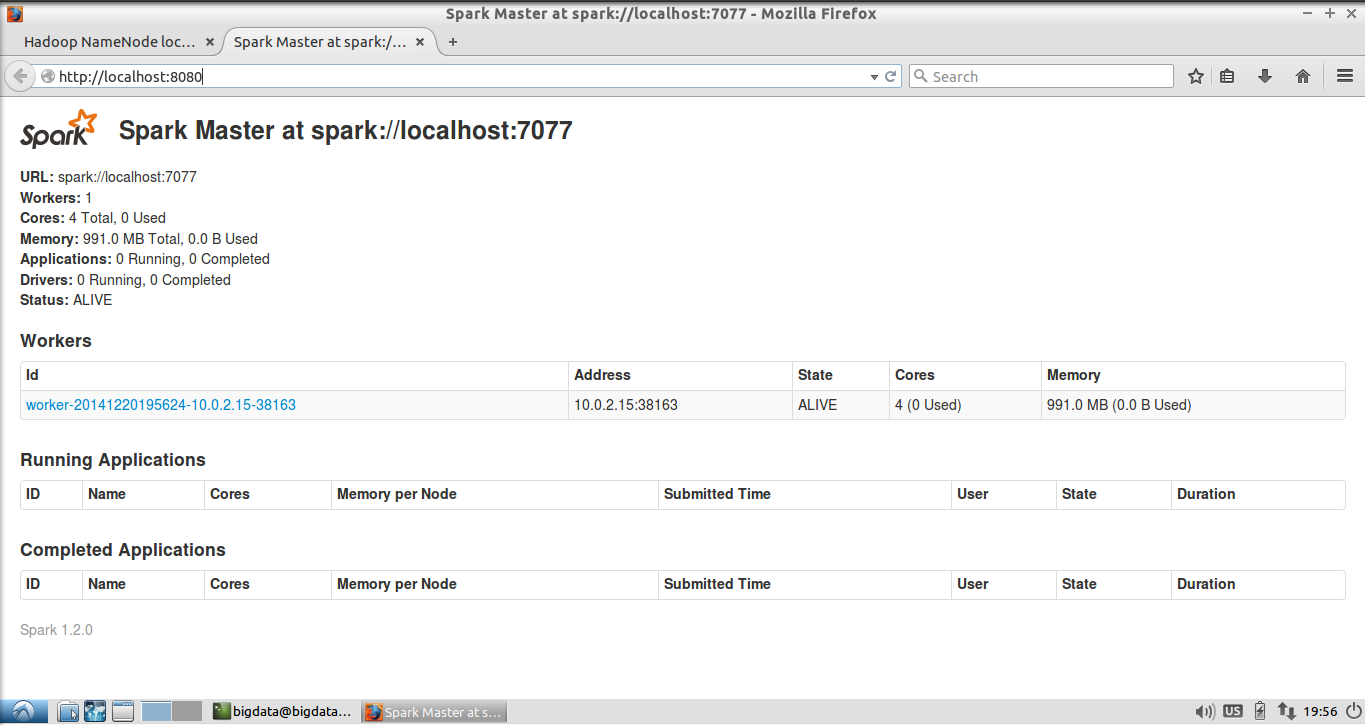
Task: Close the Hadoop NameNode tab
Action: pos(210,42)
